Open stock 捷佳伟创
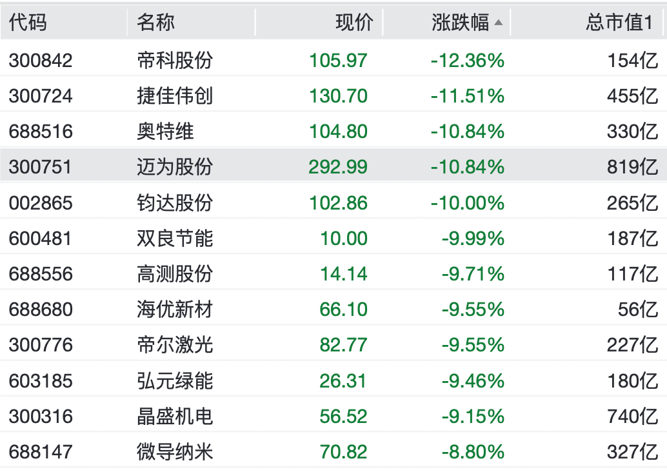 tap(175, 96)
